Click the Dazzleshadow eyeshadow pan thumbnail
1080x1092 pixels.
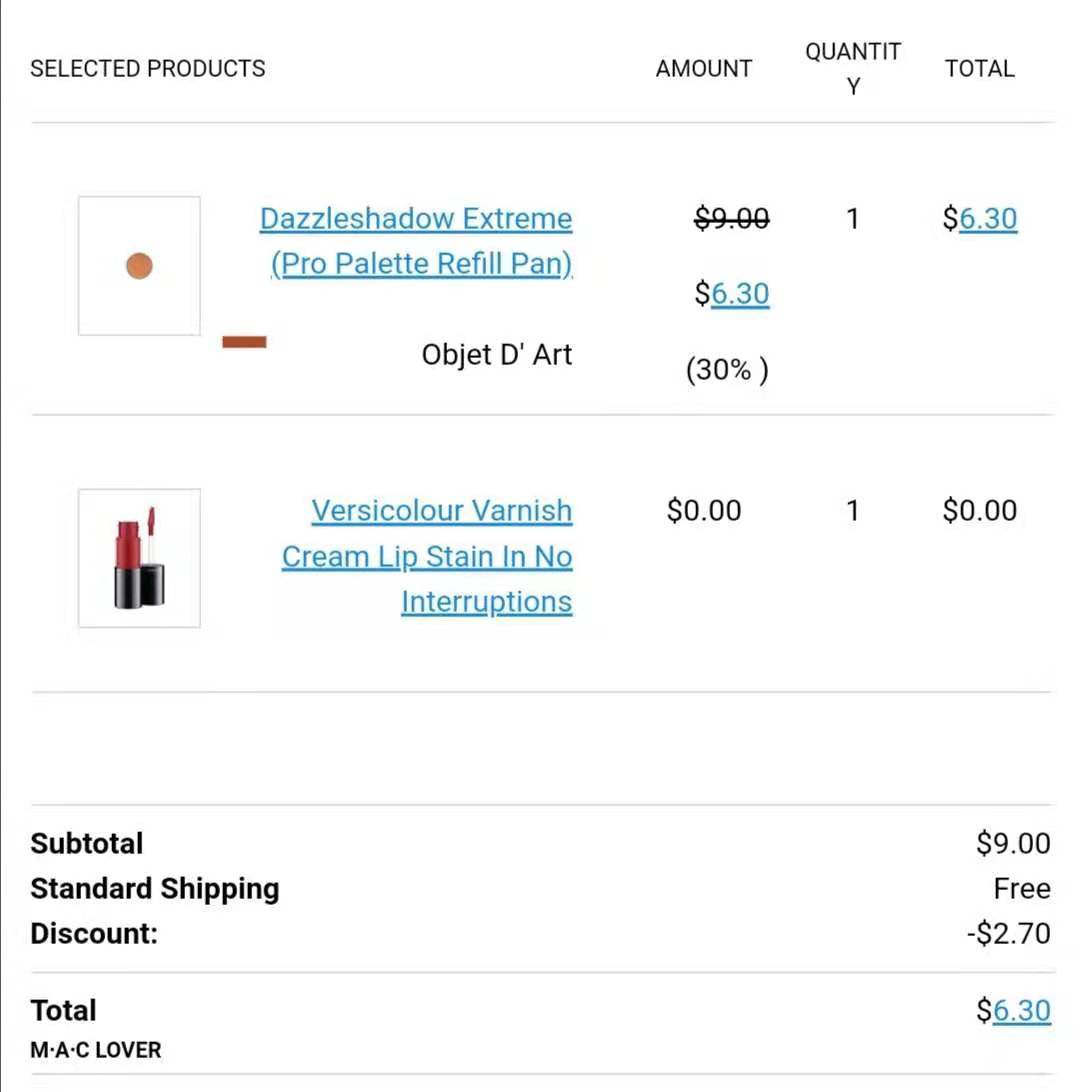tap(139, 266)
